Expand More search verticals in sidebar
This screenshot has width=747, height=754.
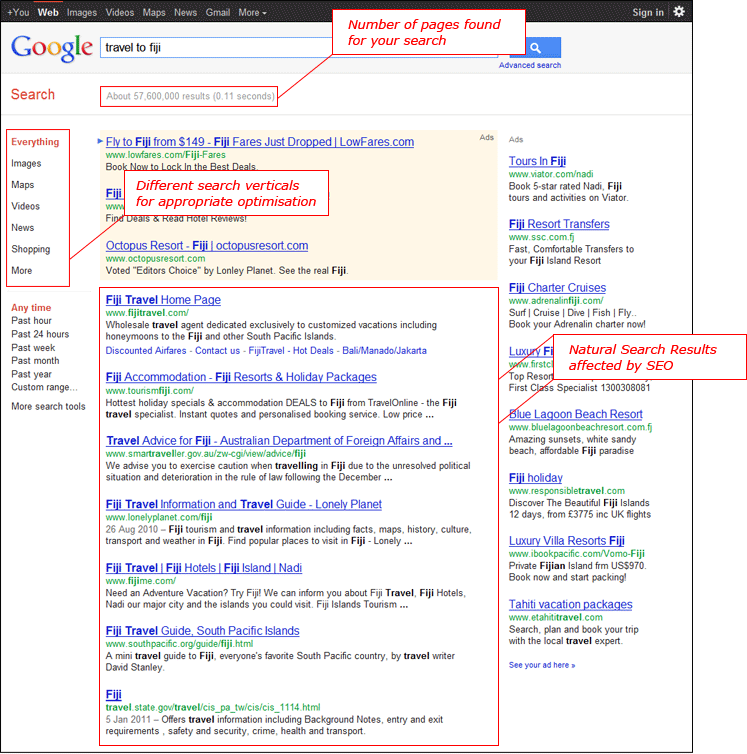pos(22,271)
